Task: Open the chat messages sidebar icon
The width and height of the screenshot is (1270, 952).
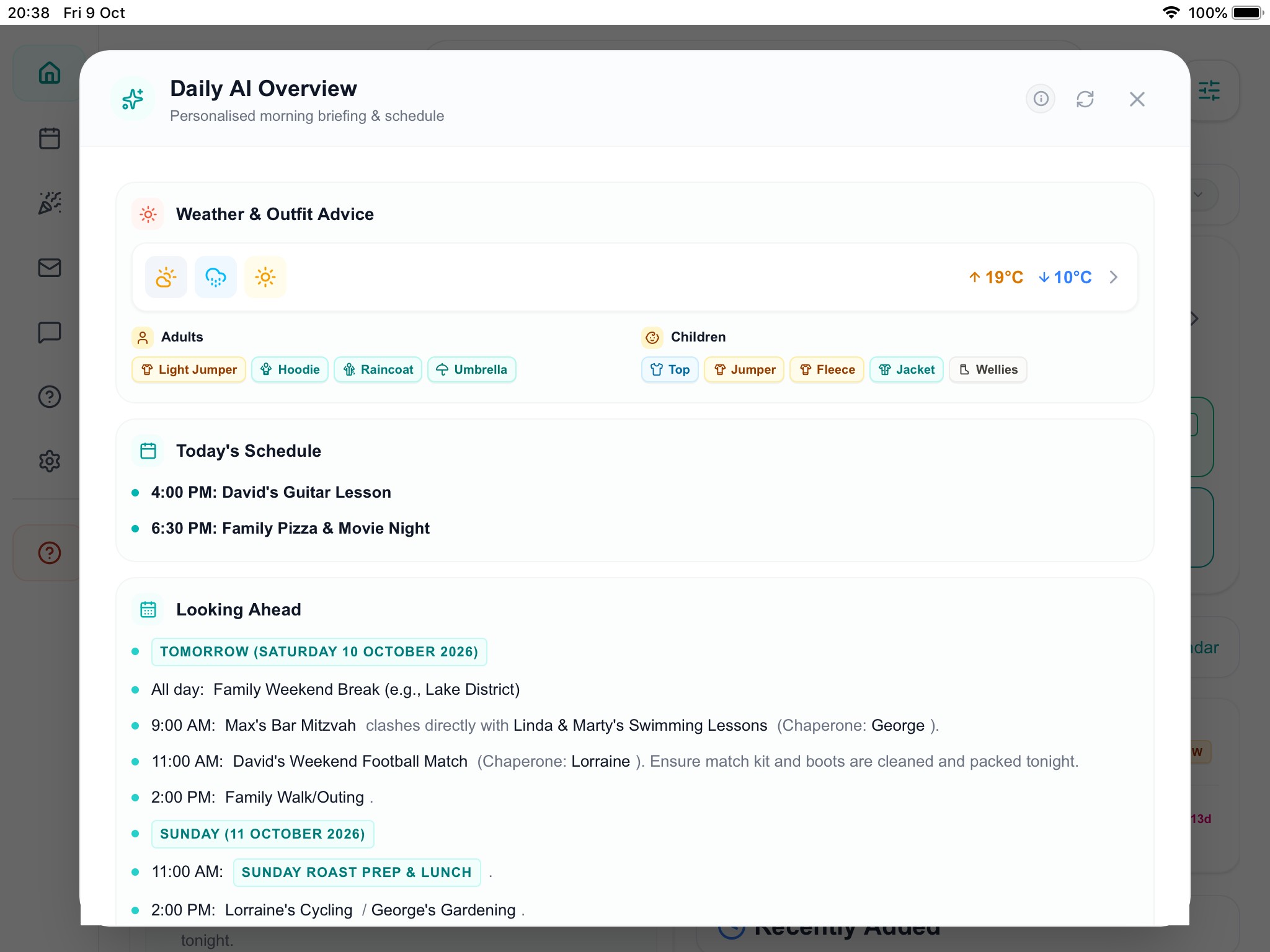Action: [x=50, y=332]
